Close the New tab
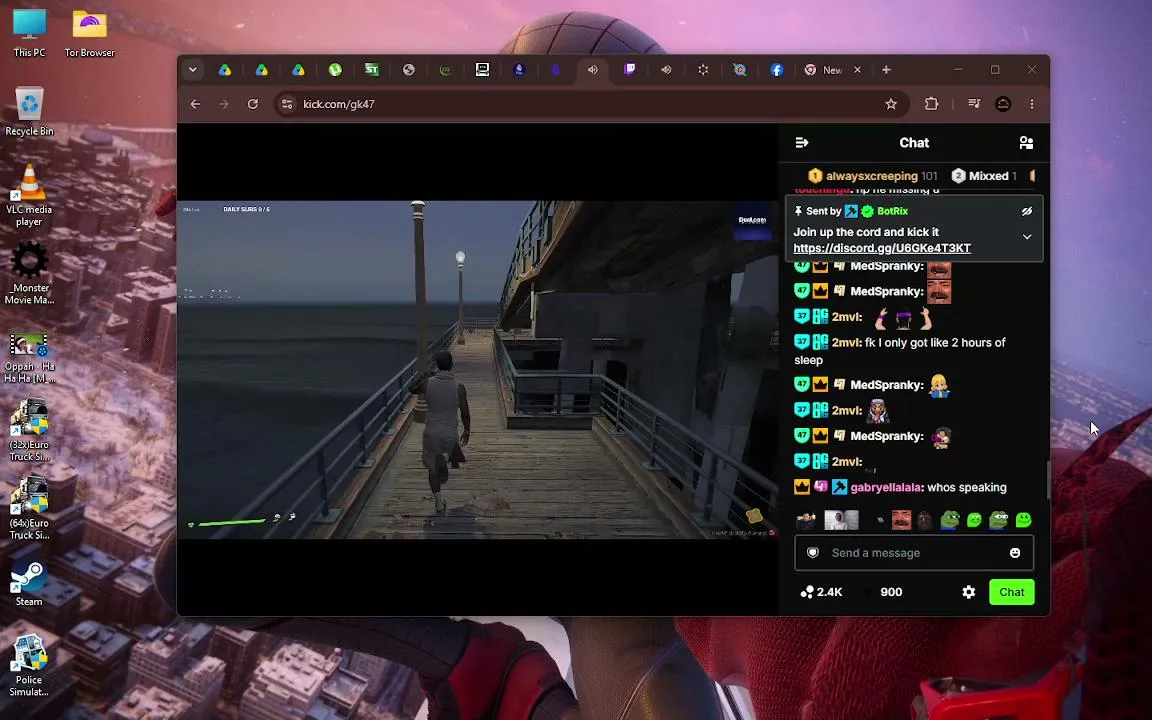1152x720 pixels. (857, 70)
